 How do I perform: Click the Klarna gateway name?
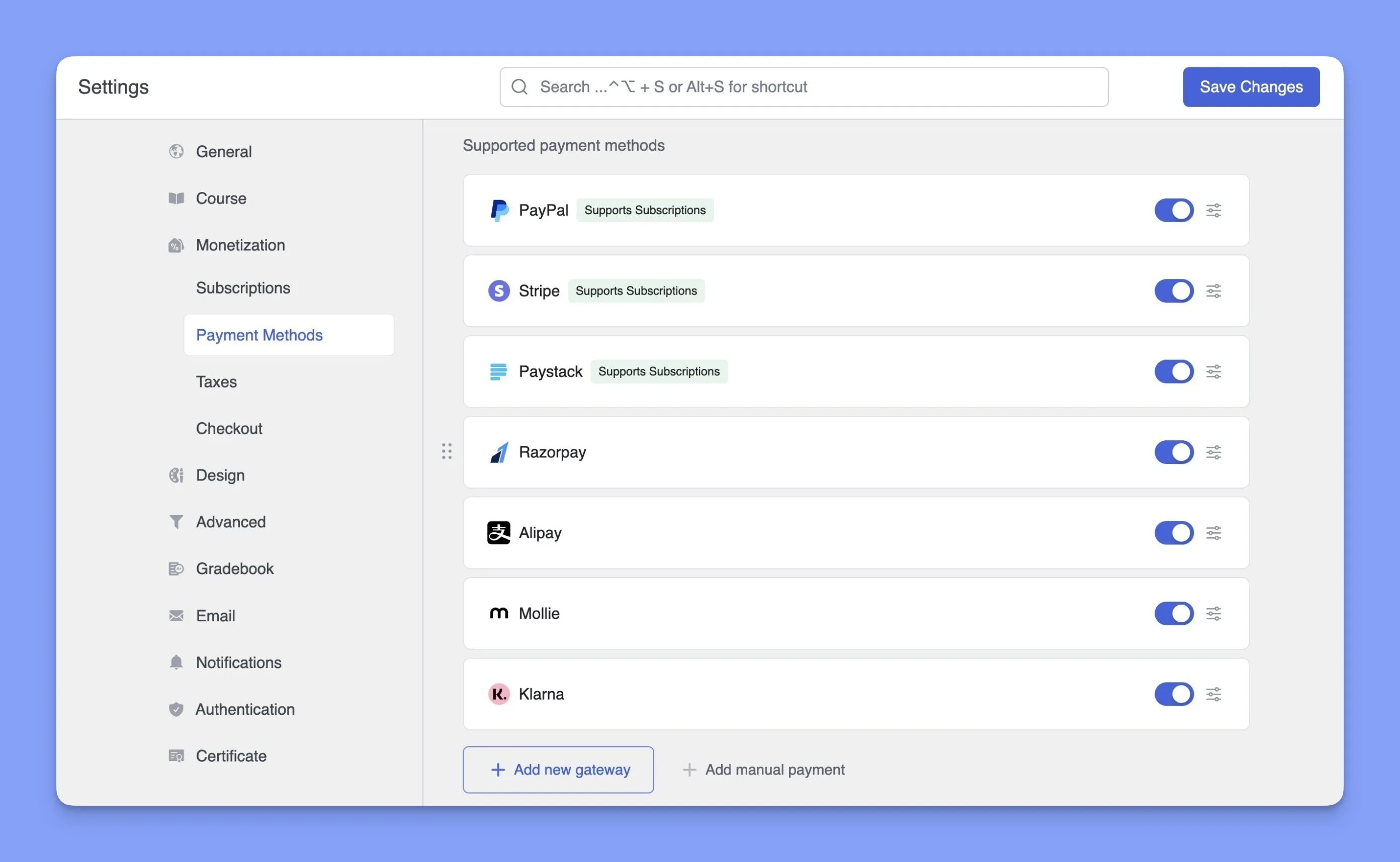[541, 695]
